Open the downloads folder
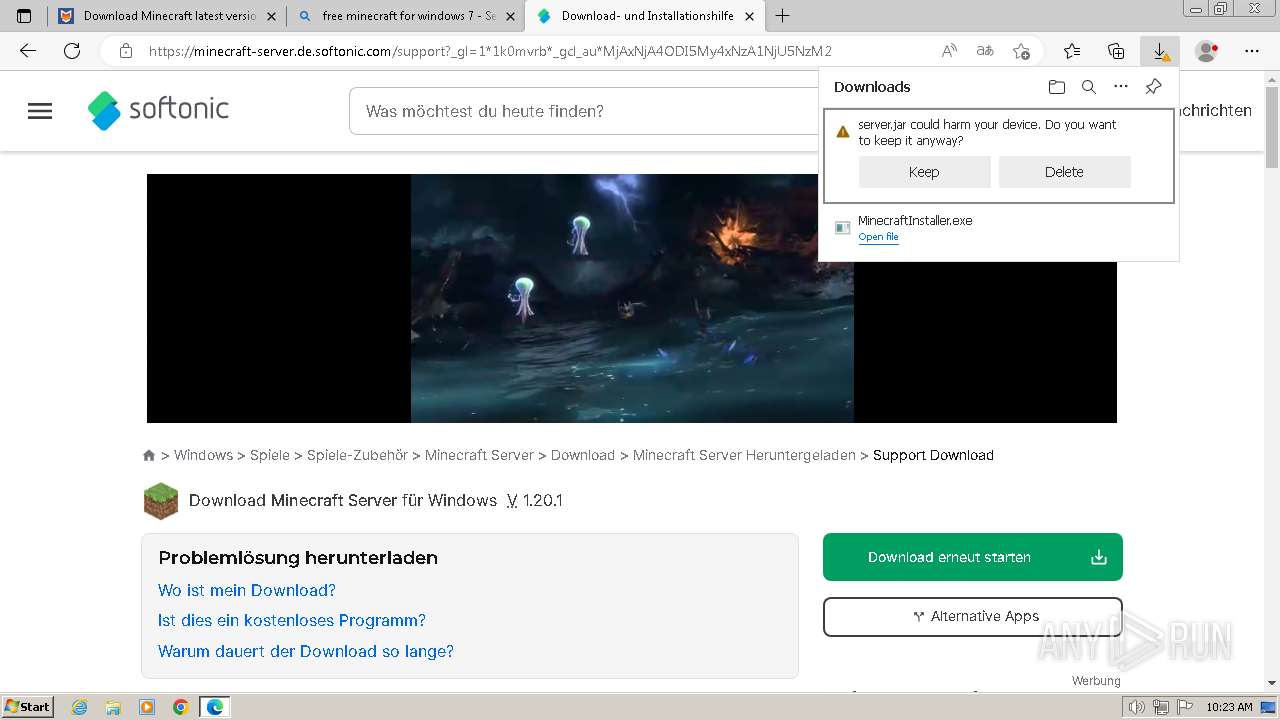1280x720 pixels. coord(1057,87)
